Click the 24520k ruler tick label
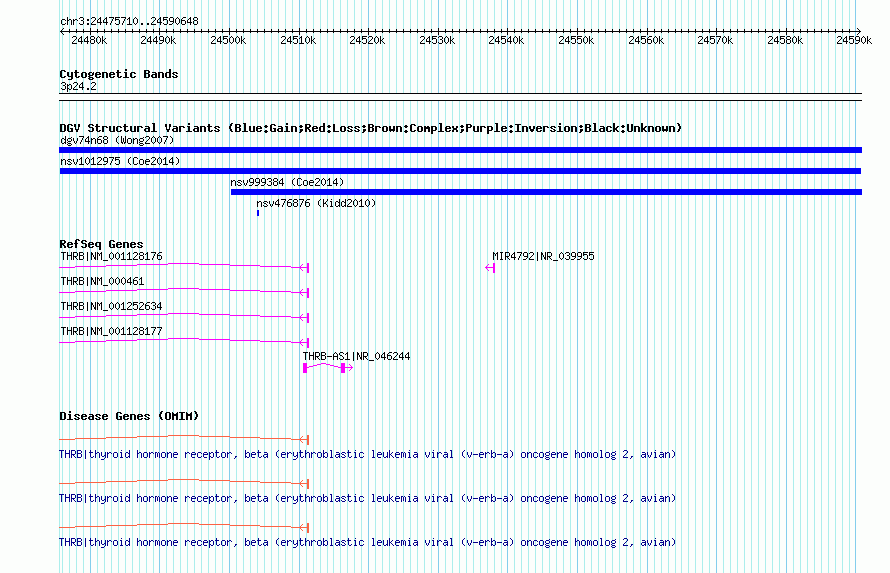Screen dimensions: 890x573 click(x=367, y=40)
